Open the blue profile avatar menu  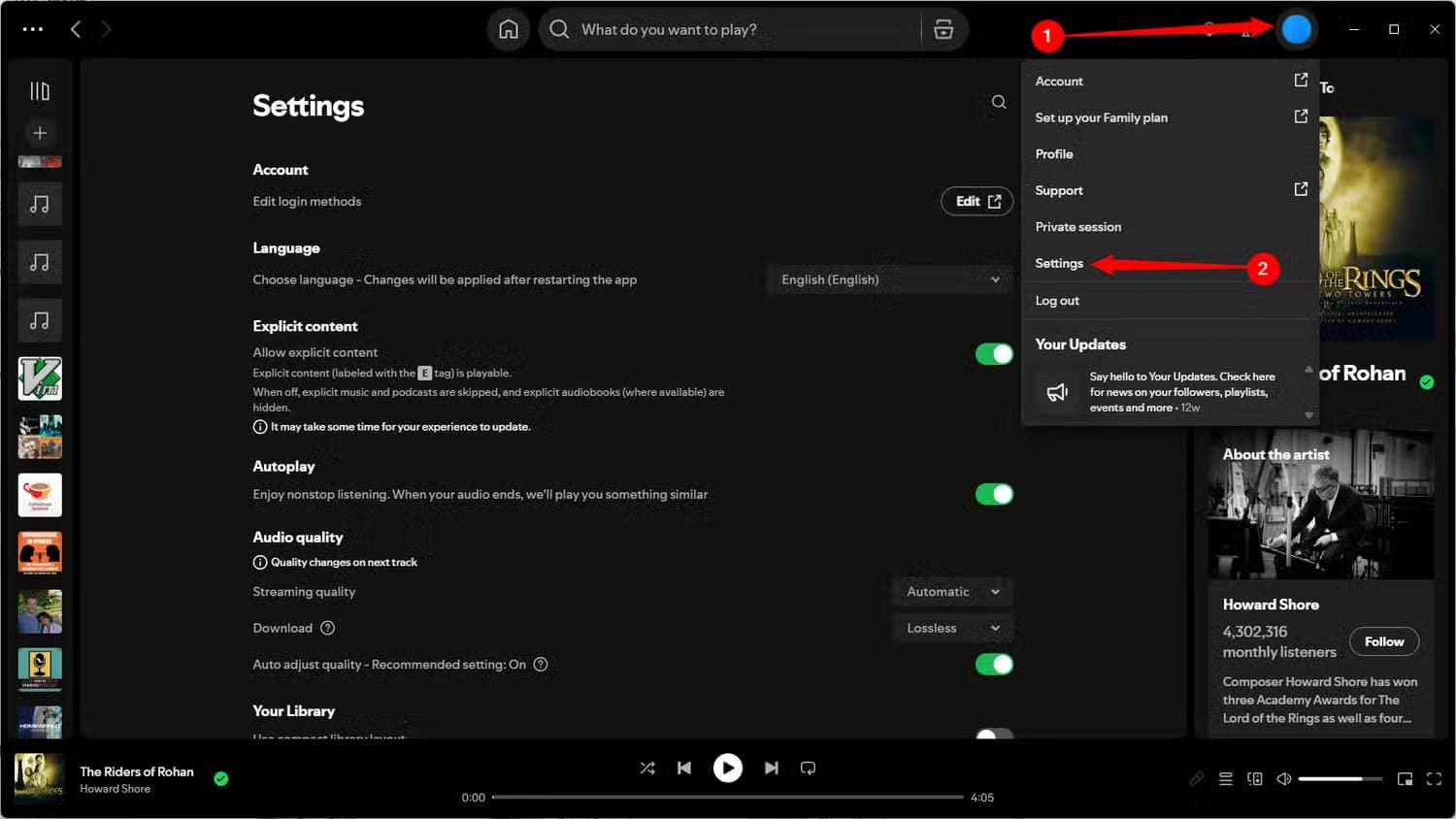1296,29
